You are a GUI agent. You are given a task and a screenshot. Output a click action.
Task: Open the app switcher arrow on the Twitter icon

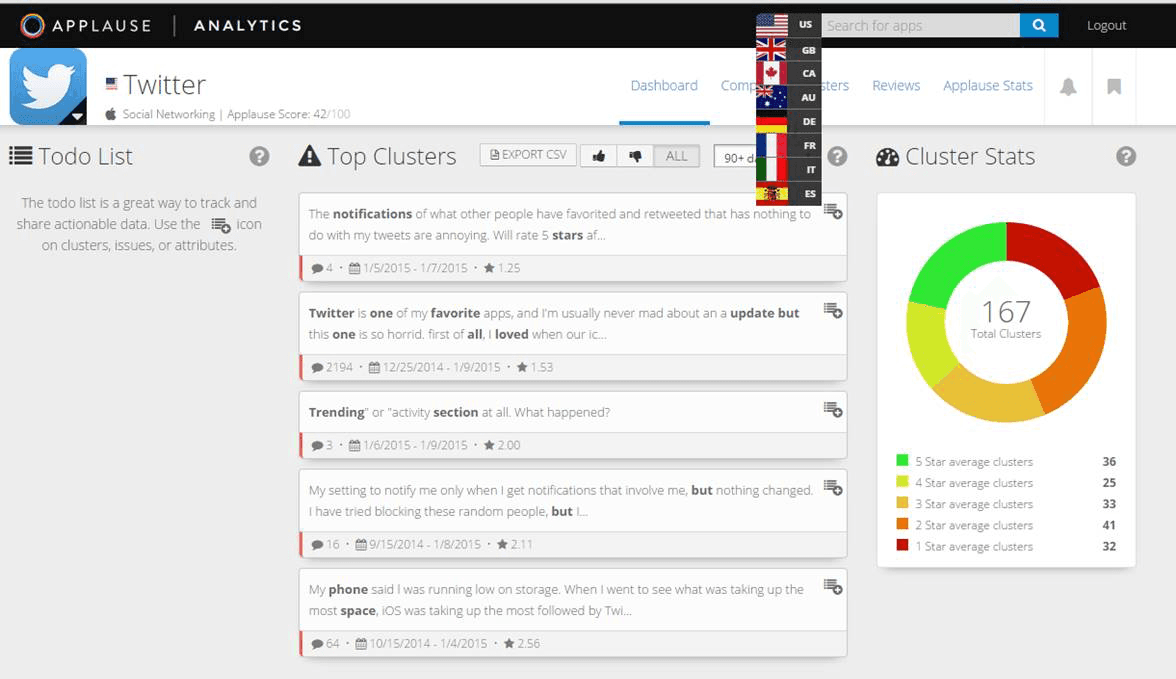76,116
